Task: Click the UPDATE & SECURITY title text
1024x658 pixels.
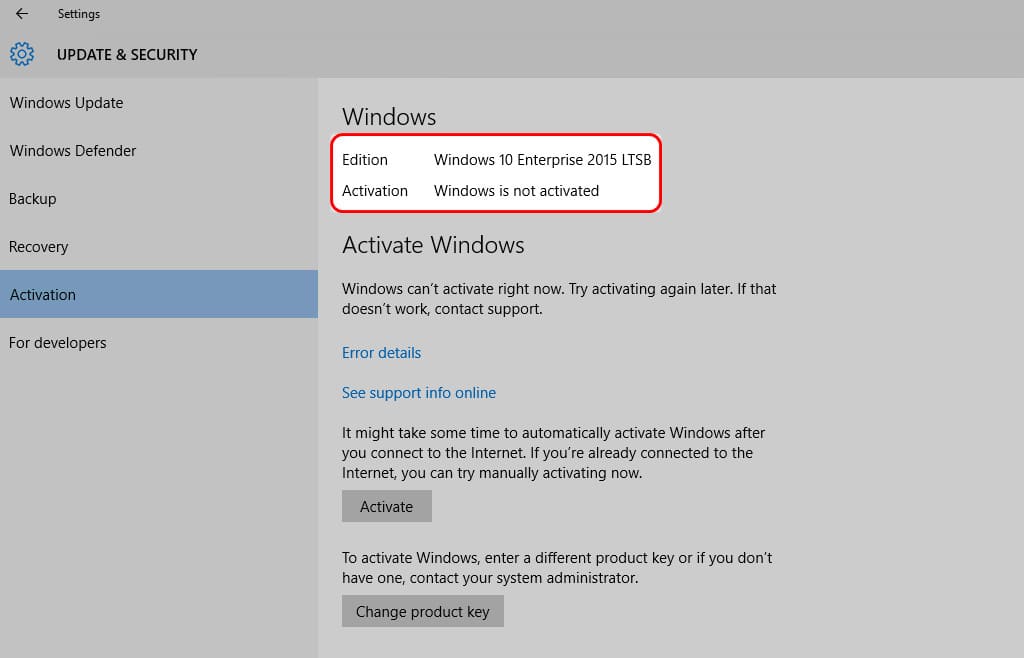Action: (127, 55)
